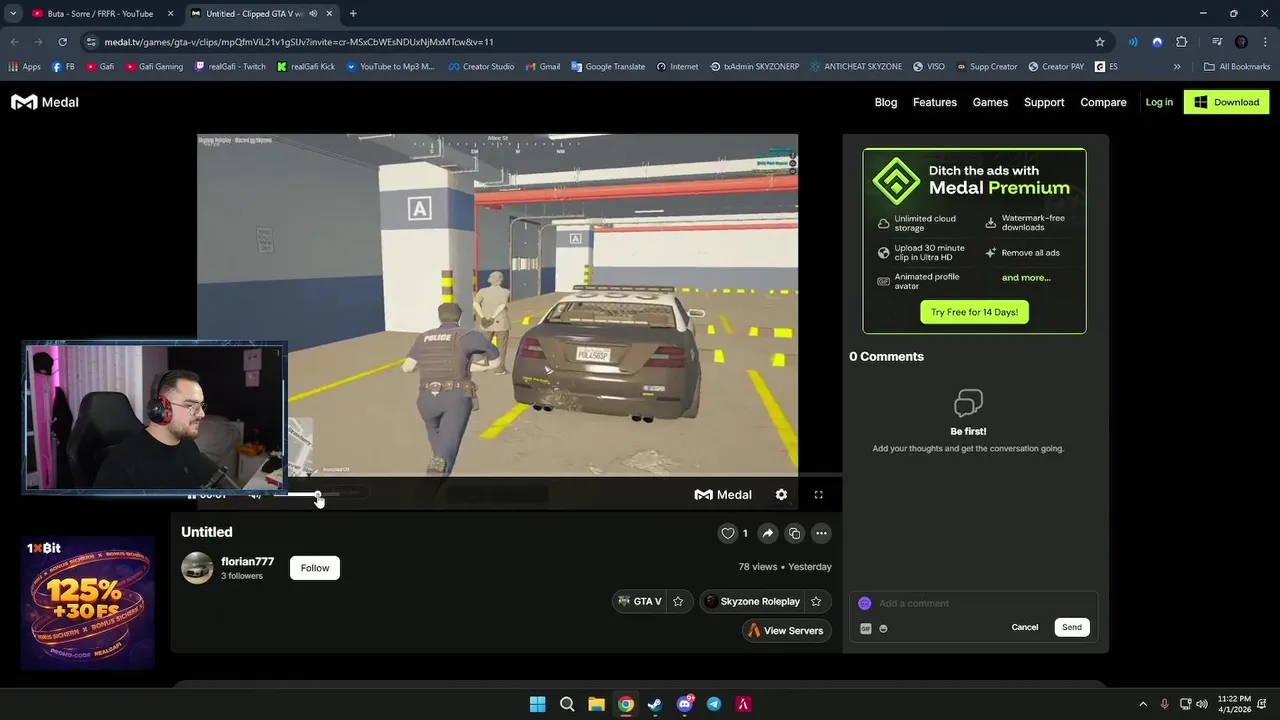1280x720 pixels.
Task: Open the emoji picker in comment box
Action: point(883,628)
